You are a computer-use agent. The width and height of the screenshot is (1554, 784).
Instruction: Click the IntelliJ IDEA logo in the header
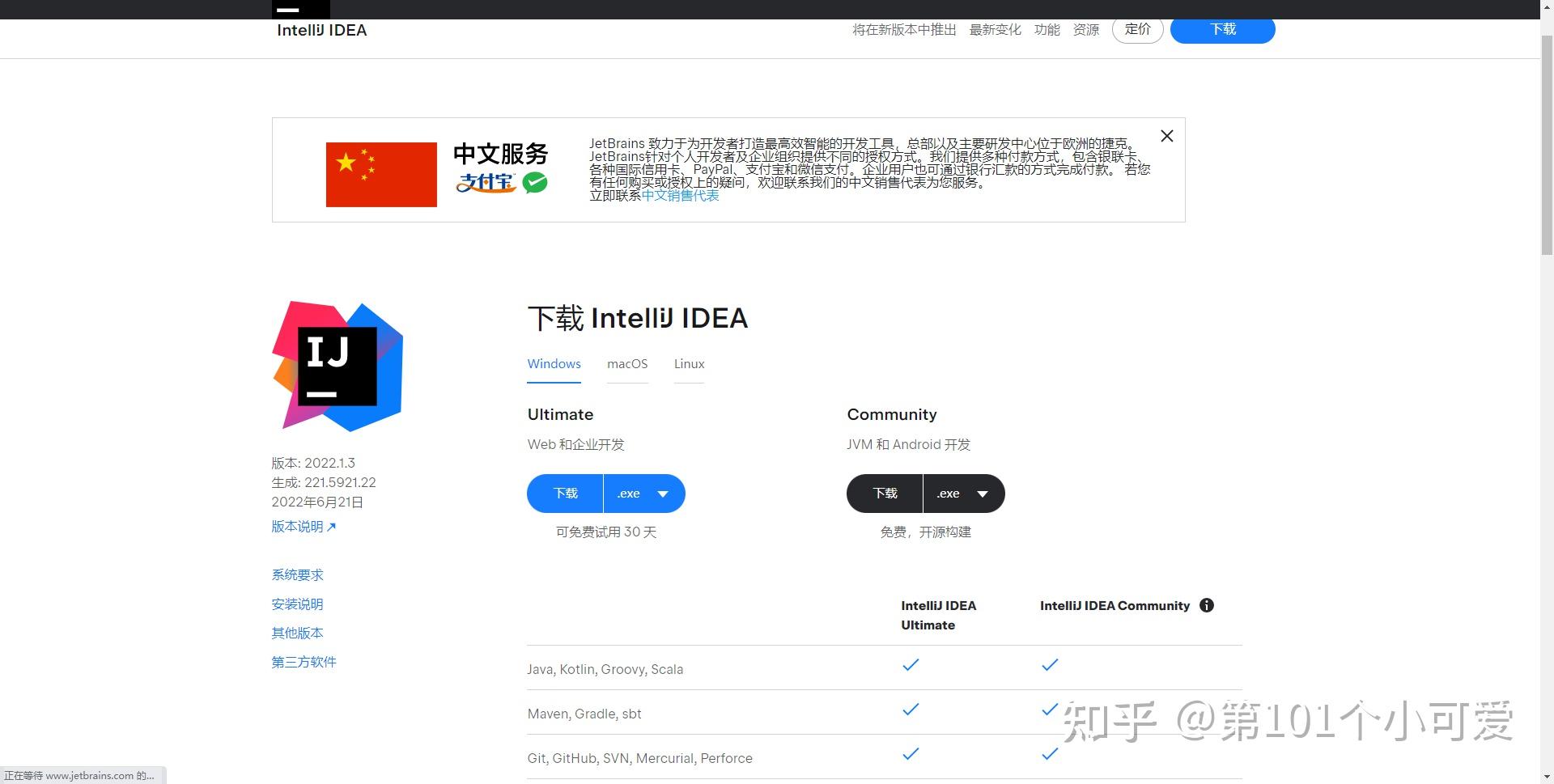[x=321, y=30]
